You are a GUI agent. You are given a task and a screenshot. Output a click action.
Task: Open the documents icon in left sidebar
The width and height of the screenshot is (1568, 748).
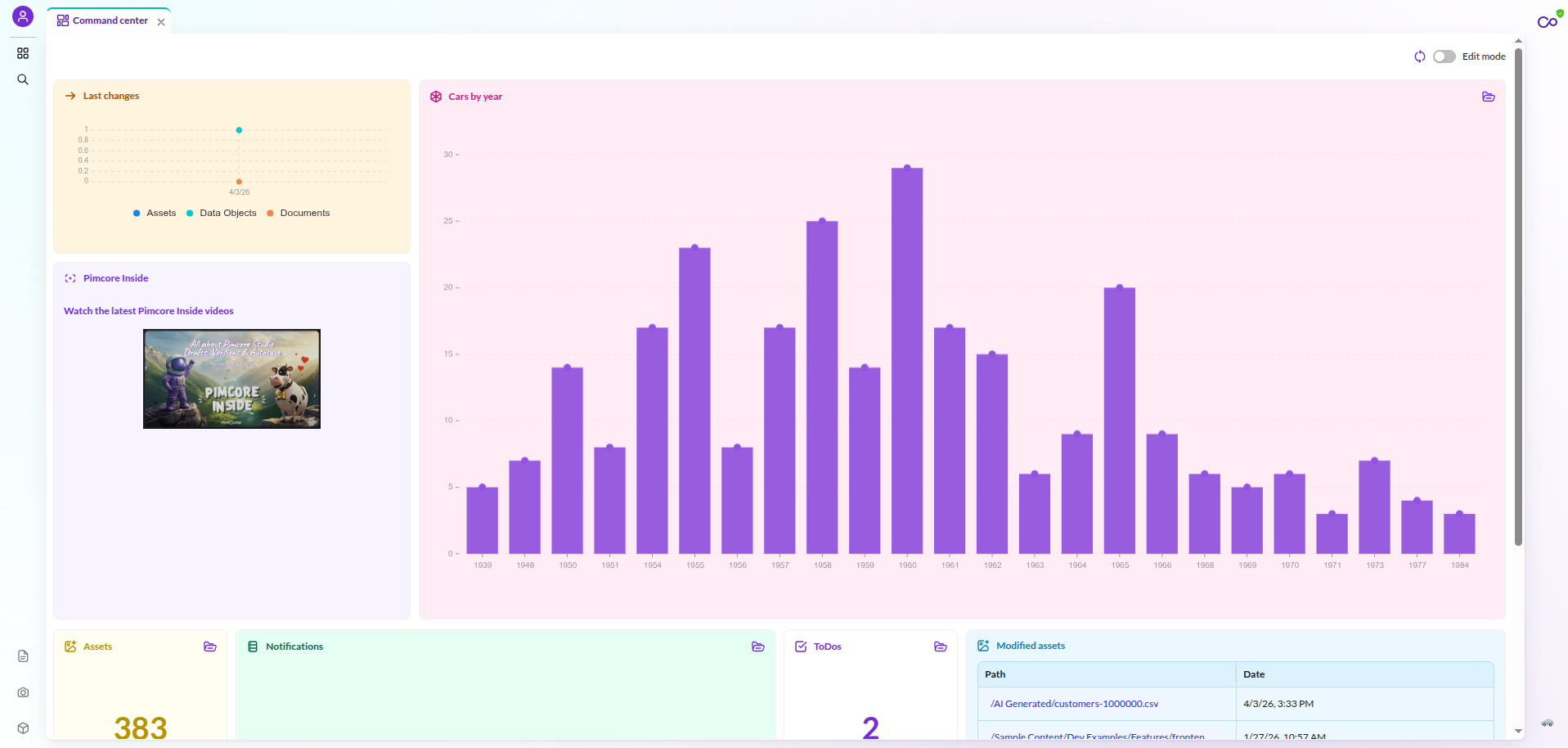pyautogui.click(x=23, y=656)
